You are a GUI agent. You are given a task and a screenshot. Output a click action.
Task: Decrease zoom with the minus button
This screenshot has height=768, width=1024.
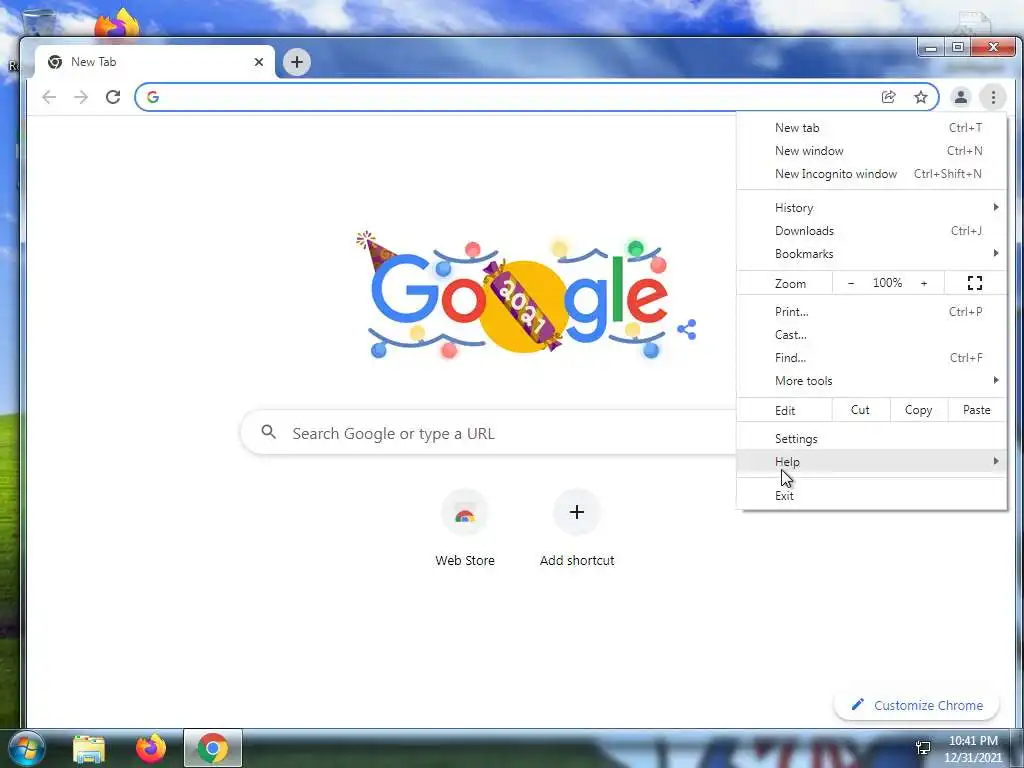[850, 283]
